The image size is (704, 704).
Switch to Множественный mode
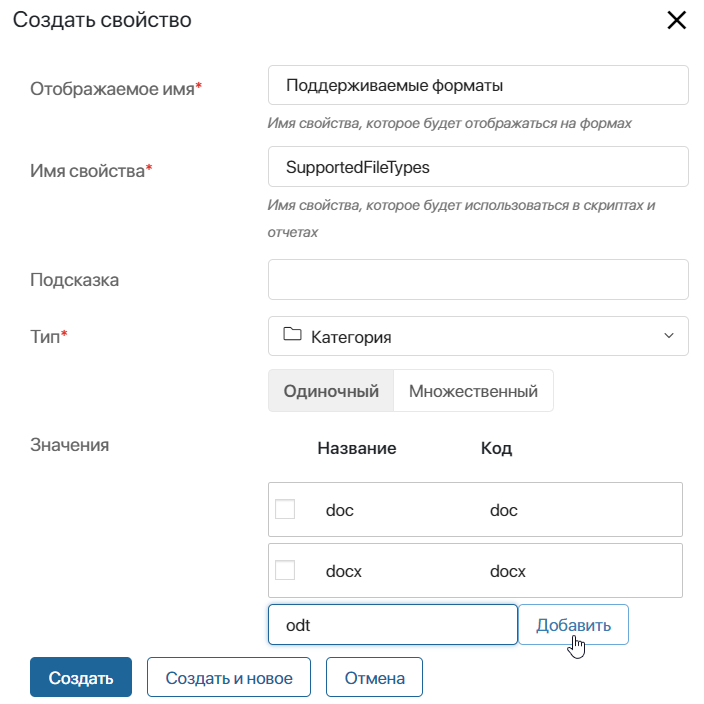[x=473, y=391]
